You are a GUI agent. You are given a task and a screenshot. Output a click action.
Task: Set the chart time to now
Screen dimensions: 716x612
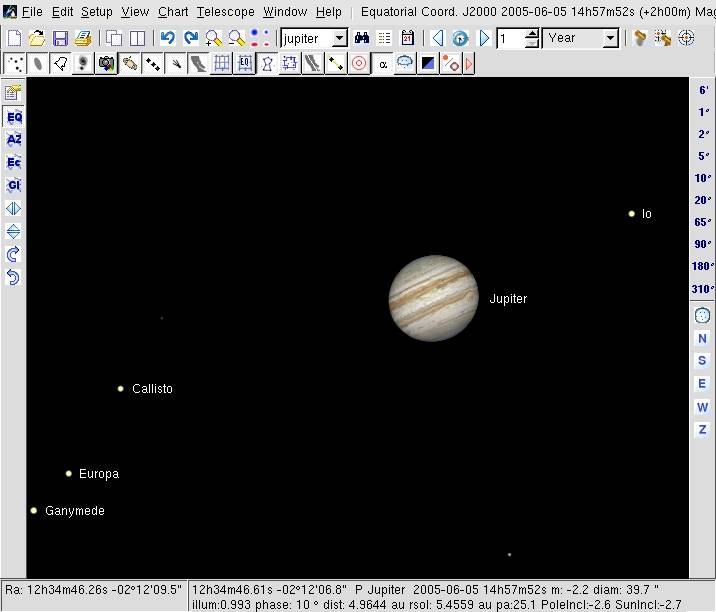coord(460,38)
